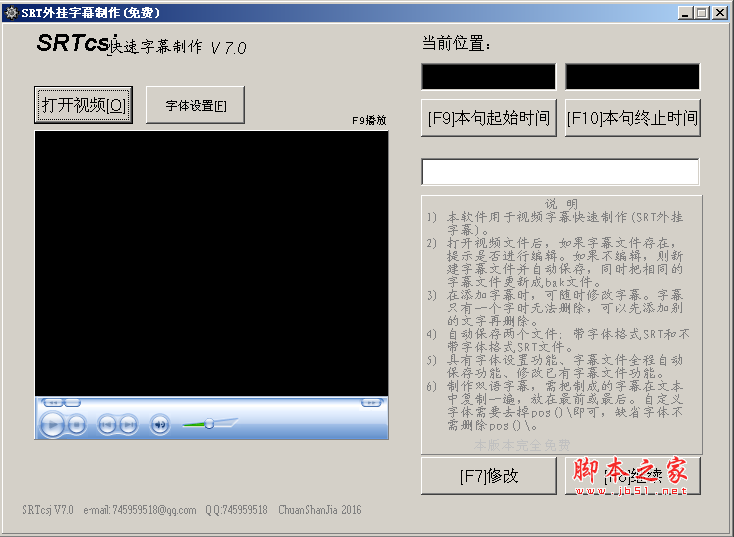Click the F9播放 label
The height and width of the screenshot is (537, 734).
(369, 120)
